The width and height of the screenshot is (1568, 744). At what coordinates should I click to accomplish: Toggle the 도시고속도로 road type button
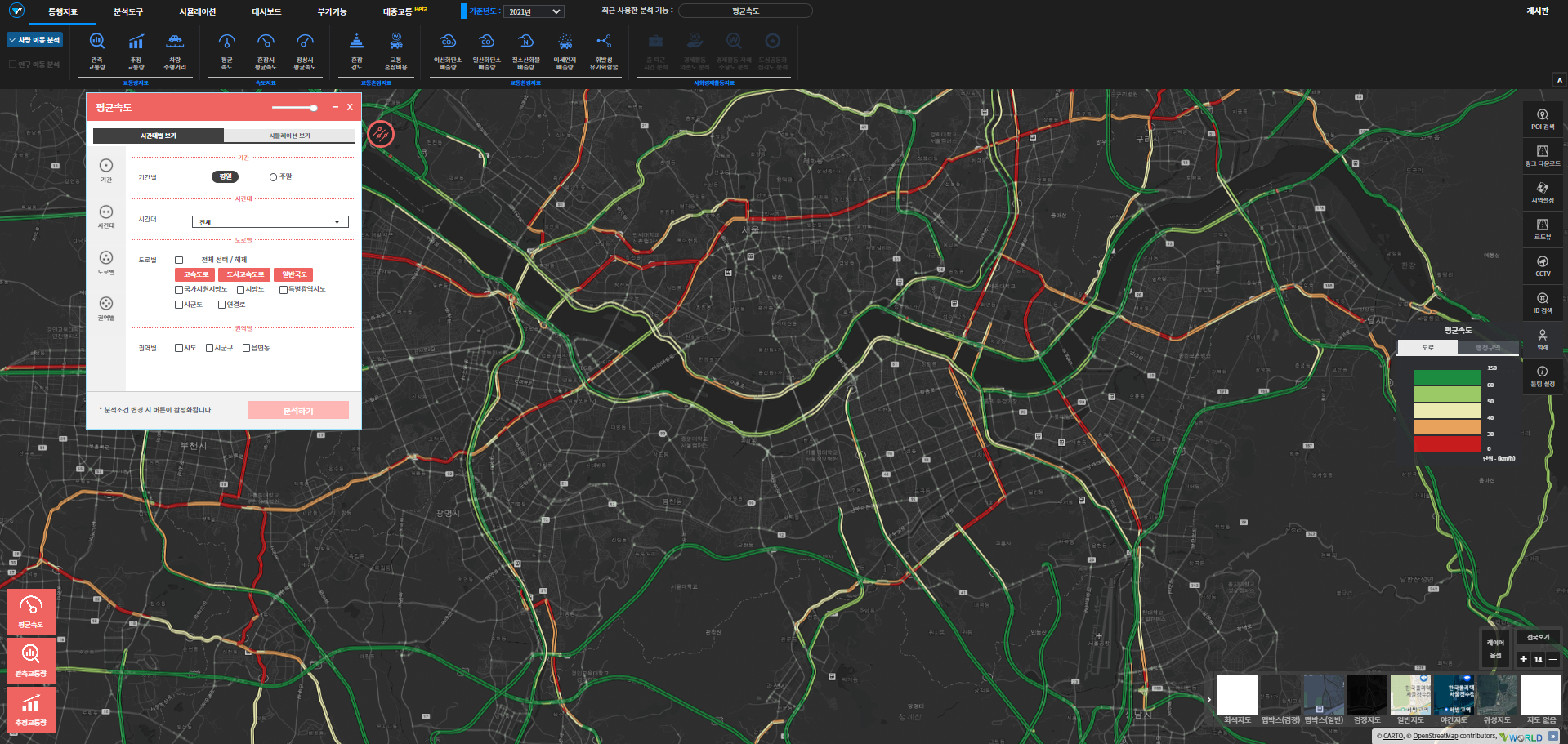click(244, 274)
